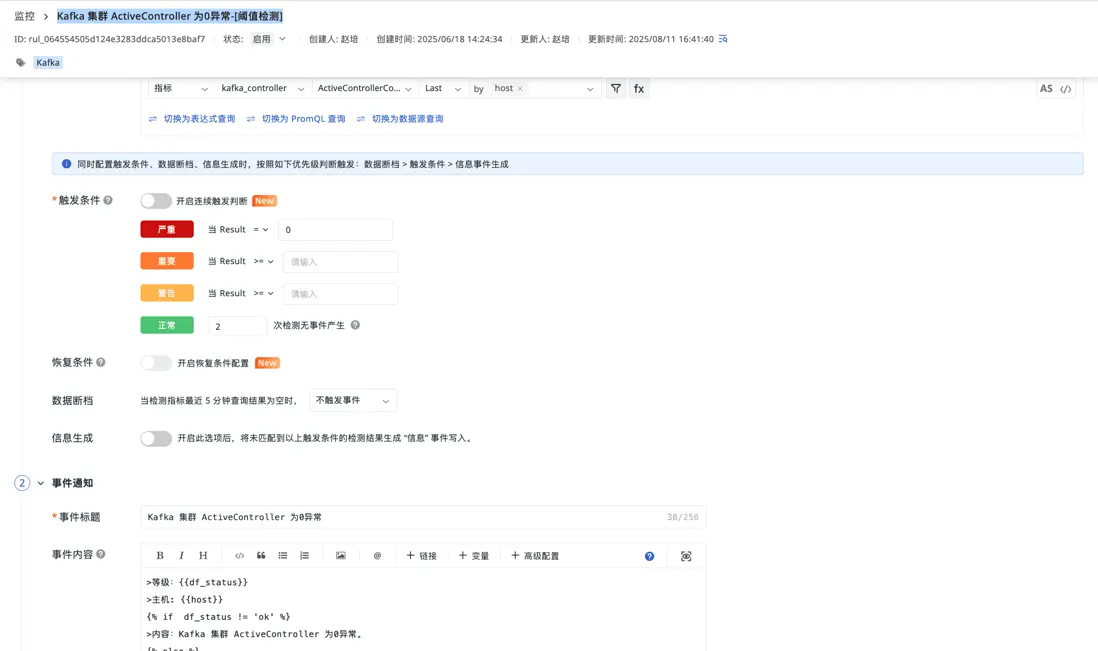Click the filter funnel icon in query bar
The image size is (1098, 651).
[616, 88]
